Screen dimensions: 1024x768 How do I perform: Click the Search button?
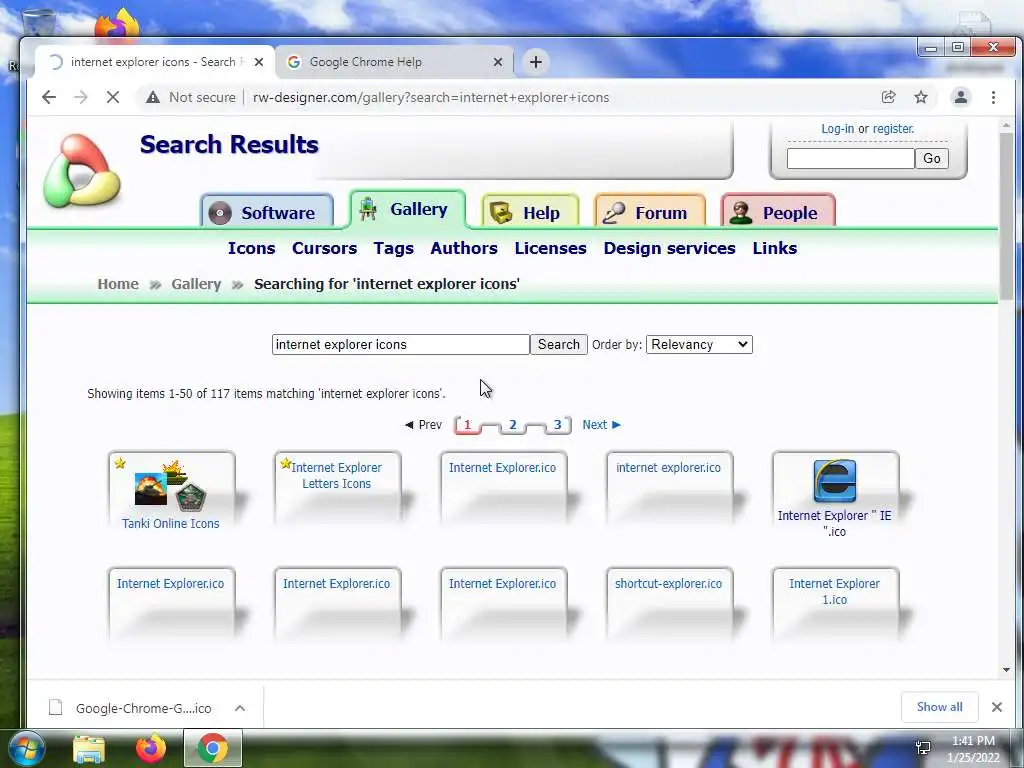pos(558,344)
